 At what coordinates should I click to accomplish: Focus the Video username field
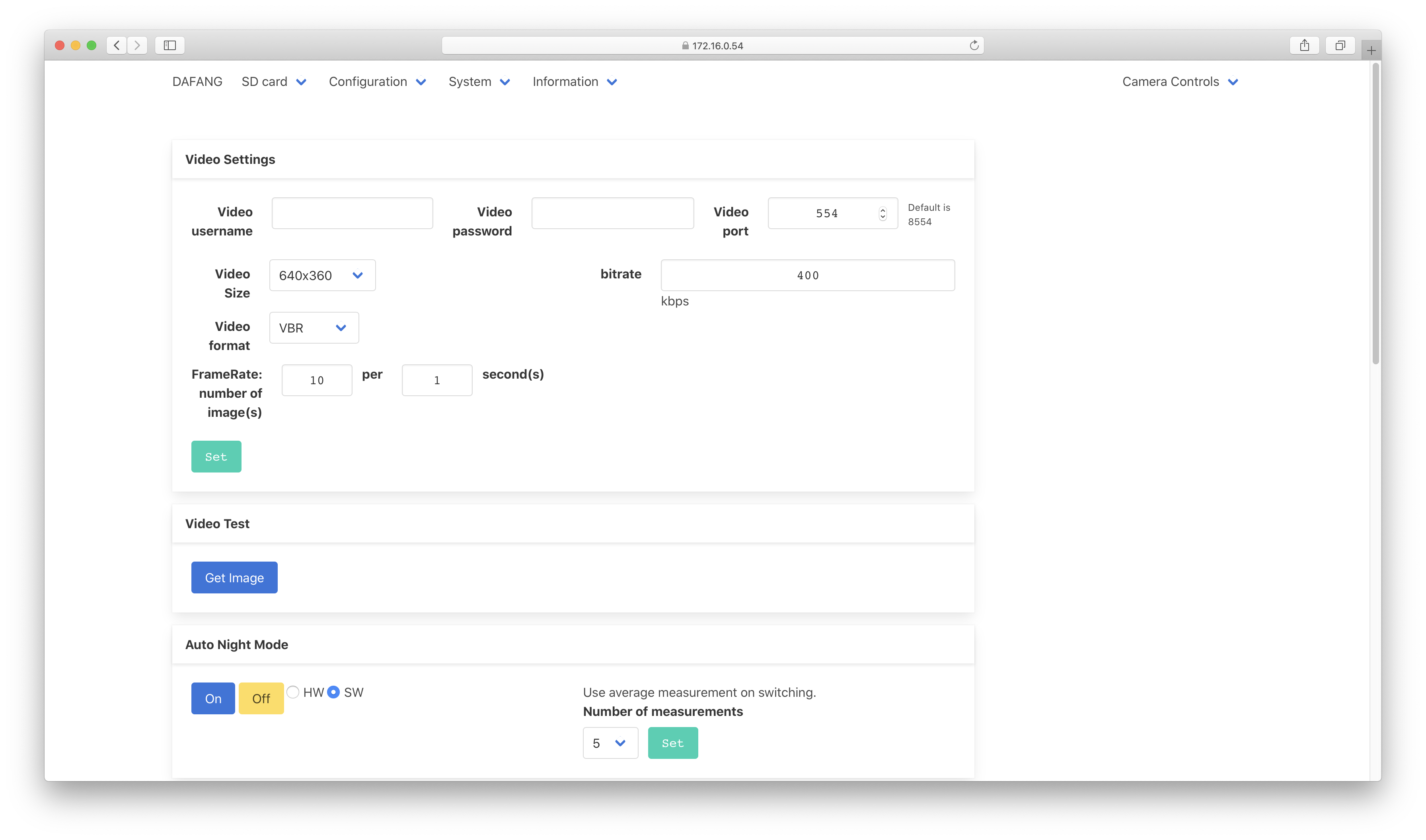point(352,214)
